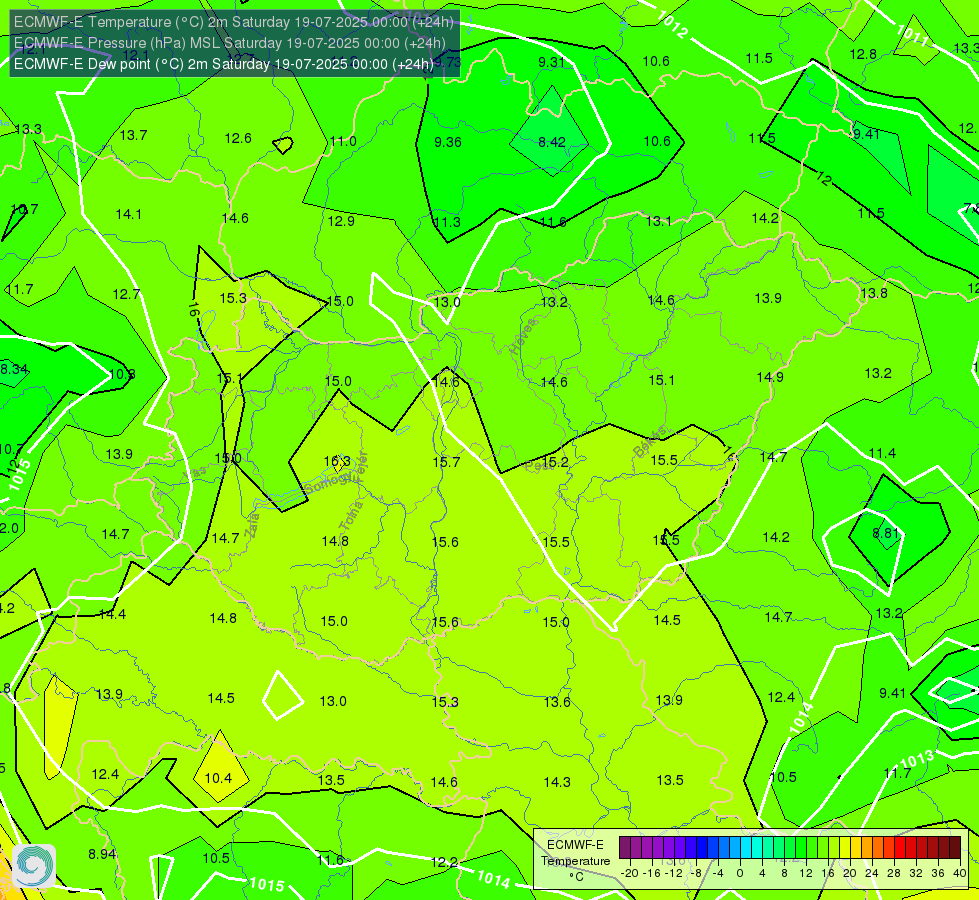Click the 15.7 temperature value
This screenshot has height=900, width=979.
(446, 462)
